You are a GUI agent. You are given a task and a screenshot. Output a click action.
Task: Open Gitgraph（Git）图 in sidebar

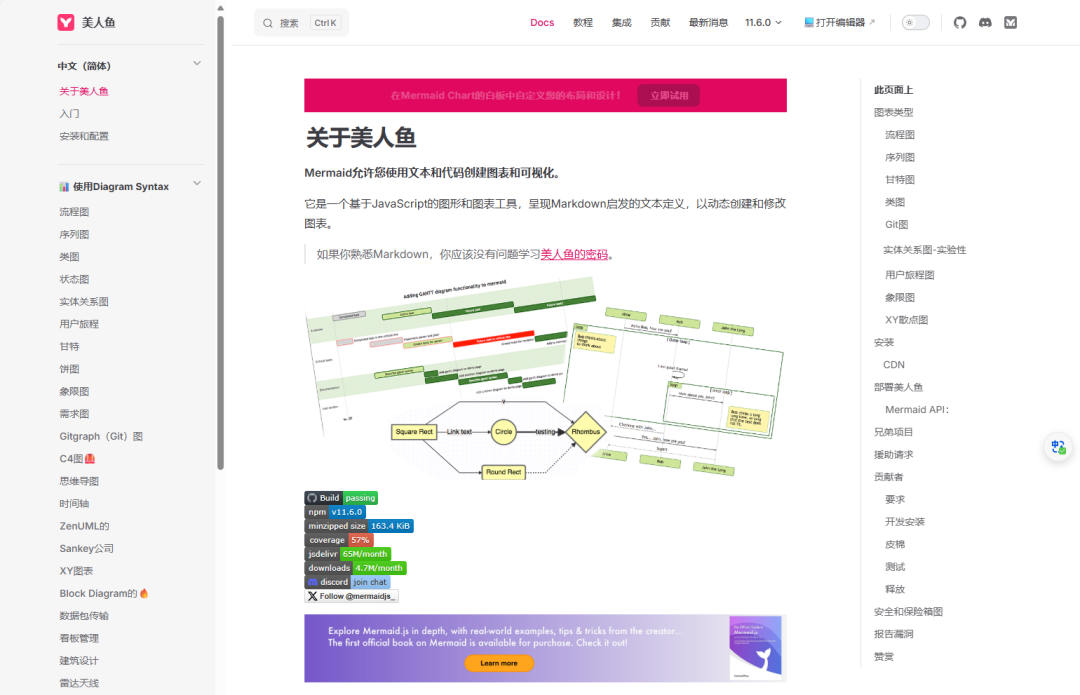pos(101,436)
